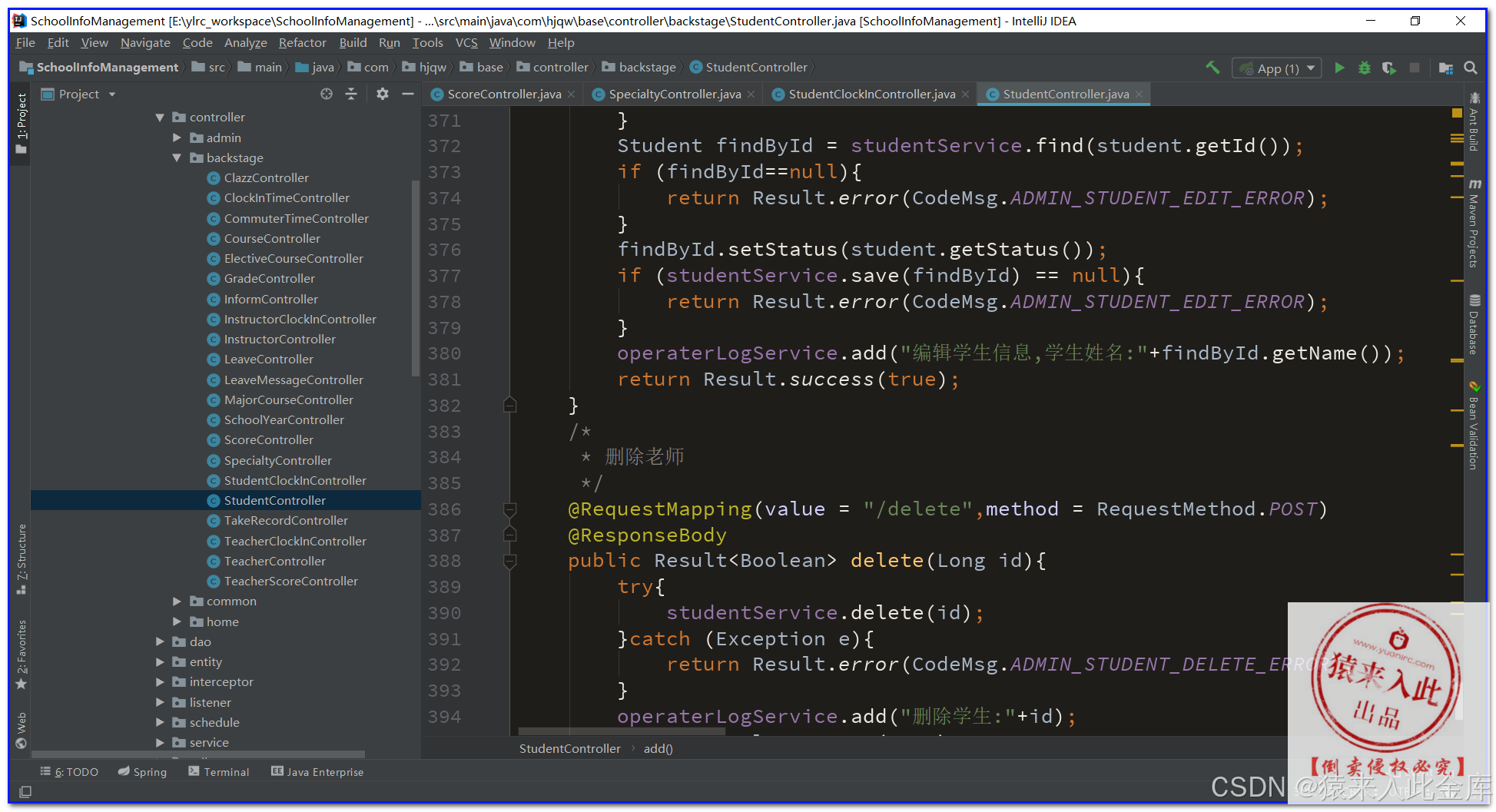Viewport: 1496px width, 812px height.
Task: Collapse all in Project panel
Action: click(351, 94)
